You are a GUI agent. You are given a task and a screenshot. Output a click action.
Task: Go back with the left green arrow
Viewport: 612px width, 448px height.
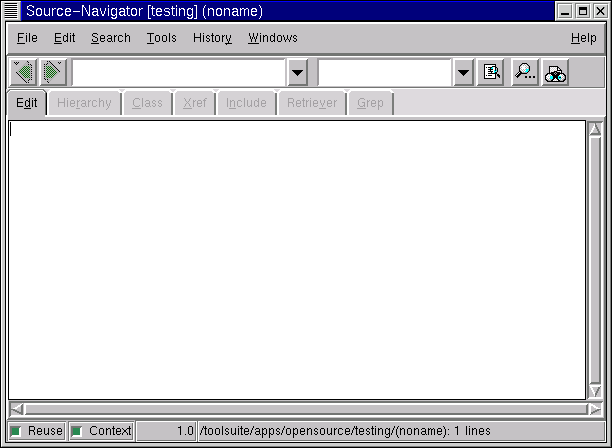pos(24,72)
